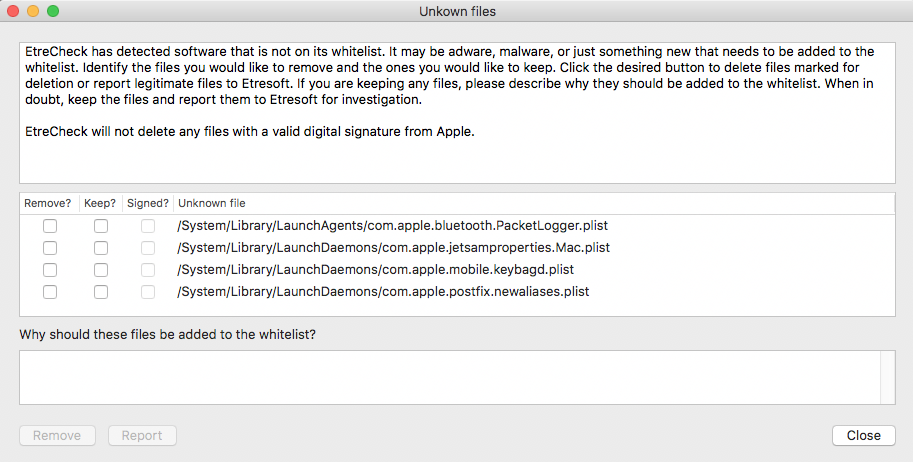The image size is (913, 462).
Task: Check Keep for bluetooth.PacketLogger.plist
Action: pos(101,225)
